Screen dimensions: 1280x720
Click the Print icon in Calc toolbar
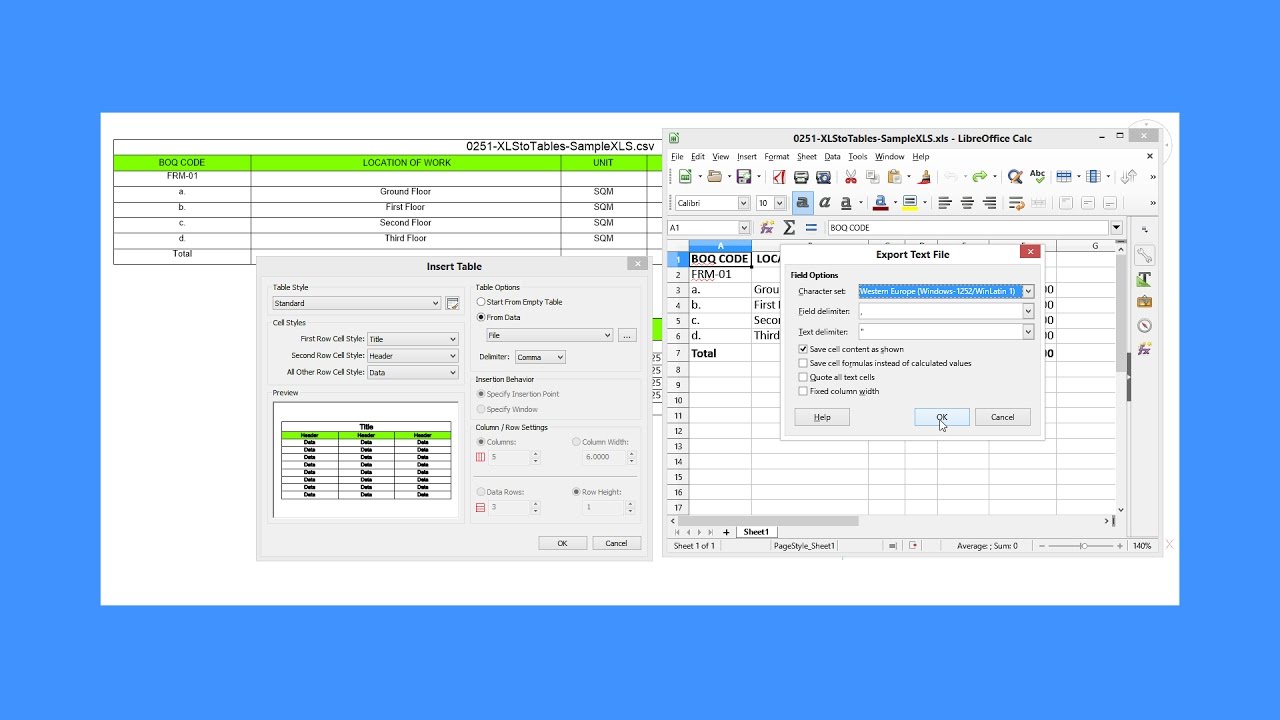801,177
